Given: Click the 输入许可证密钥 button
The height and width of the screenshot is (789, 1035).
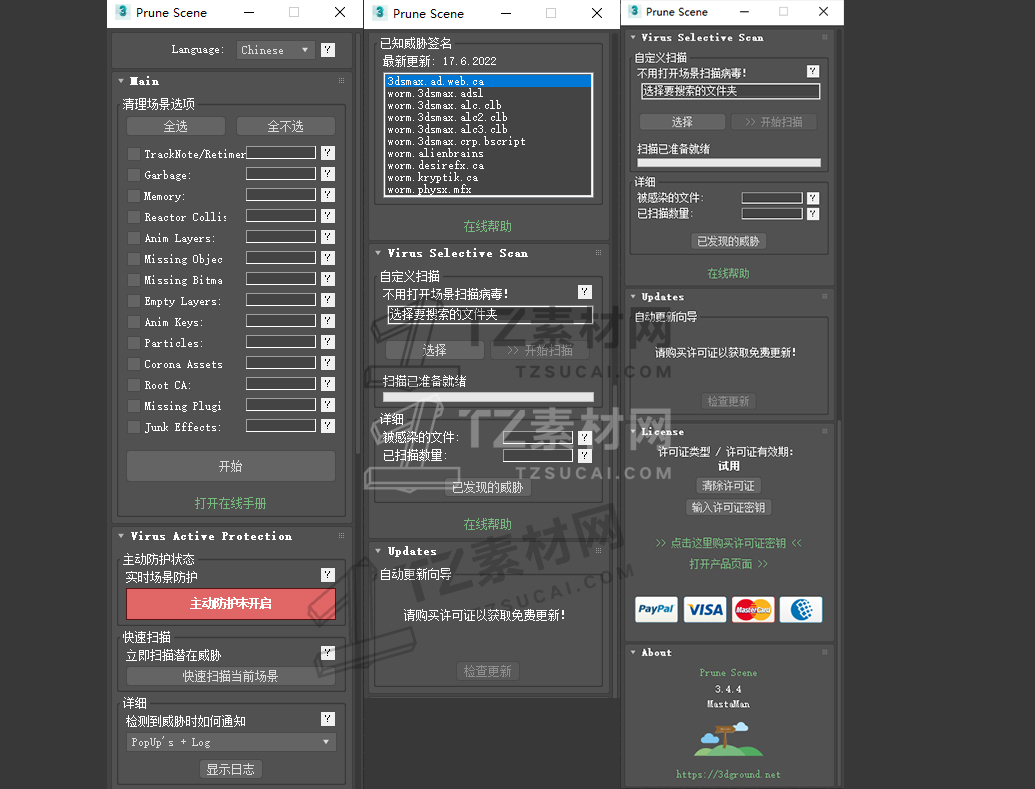Looking at the screenshot, I should pos(728,507).
